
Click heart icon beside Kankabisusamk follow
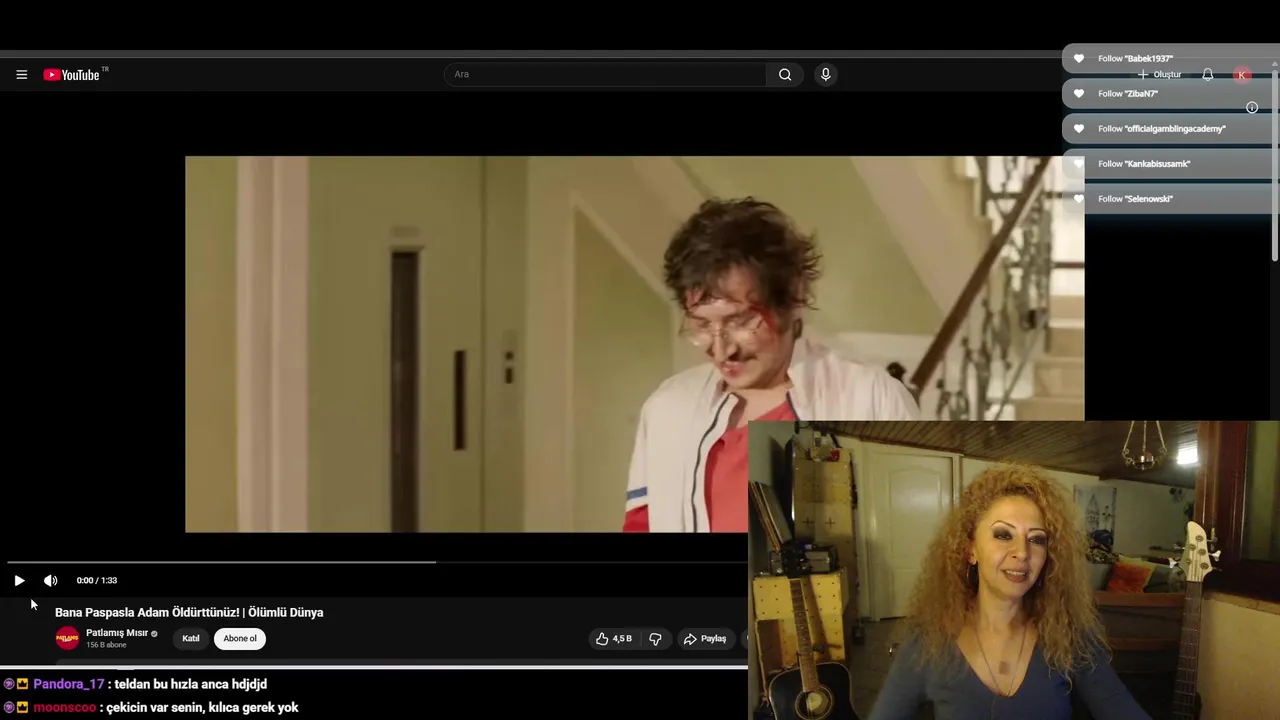[x=1079, y=164]
